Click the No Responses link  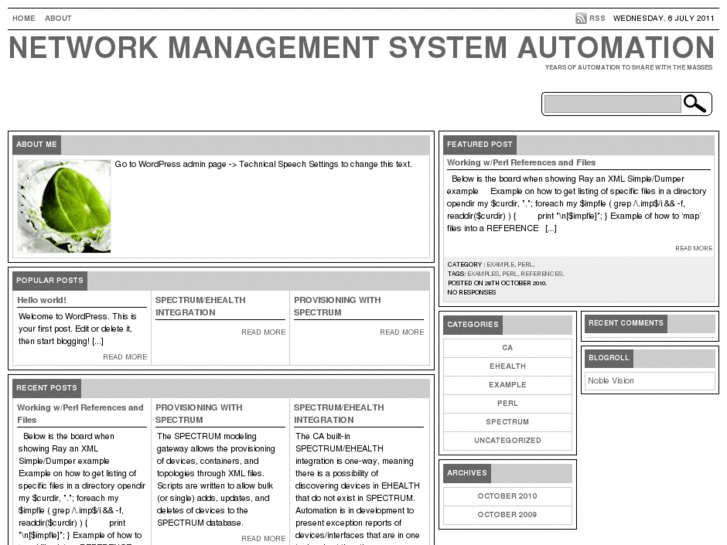point(472,292)
